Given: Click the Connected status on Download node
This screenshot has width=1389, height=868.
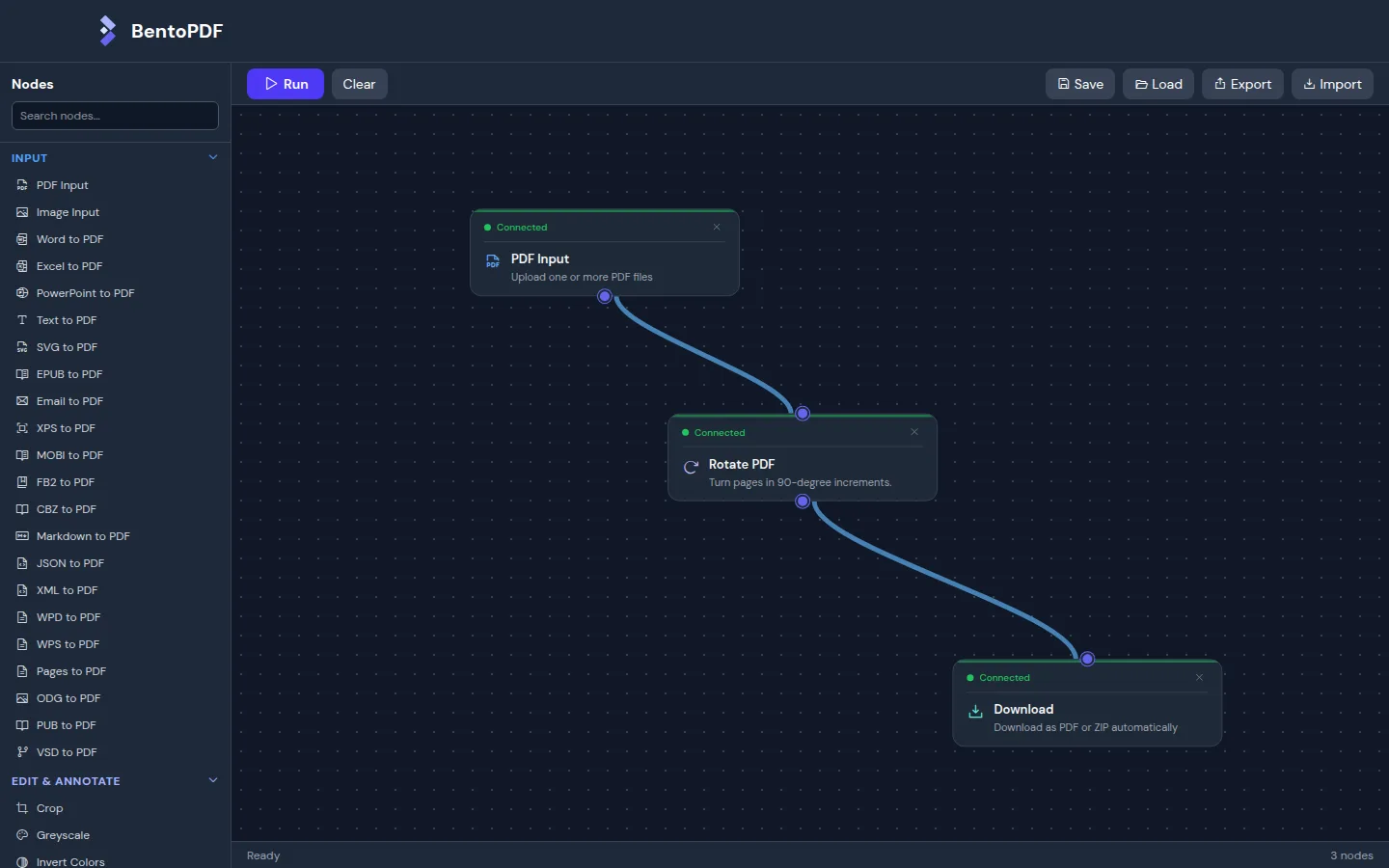Looking at the screenshot, I should pyautogui.click(x=1004, y=678).
